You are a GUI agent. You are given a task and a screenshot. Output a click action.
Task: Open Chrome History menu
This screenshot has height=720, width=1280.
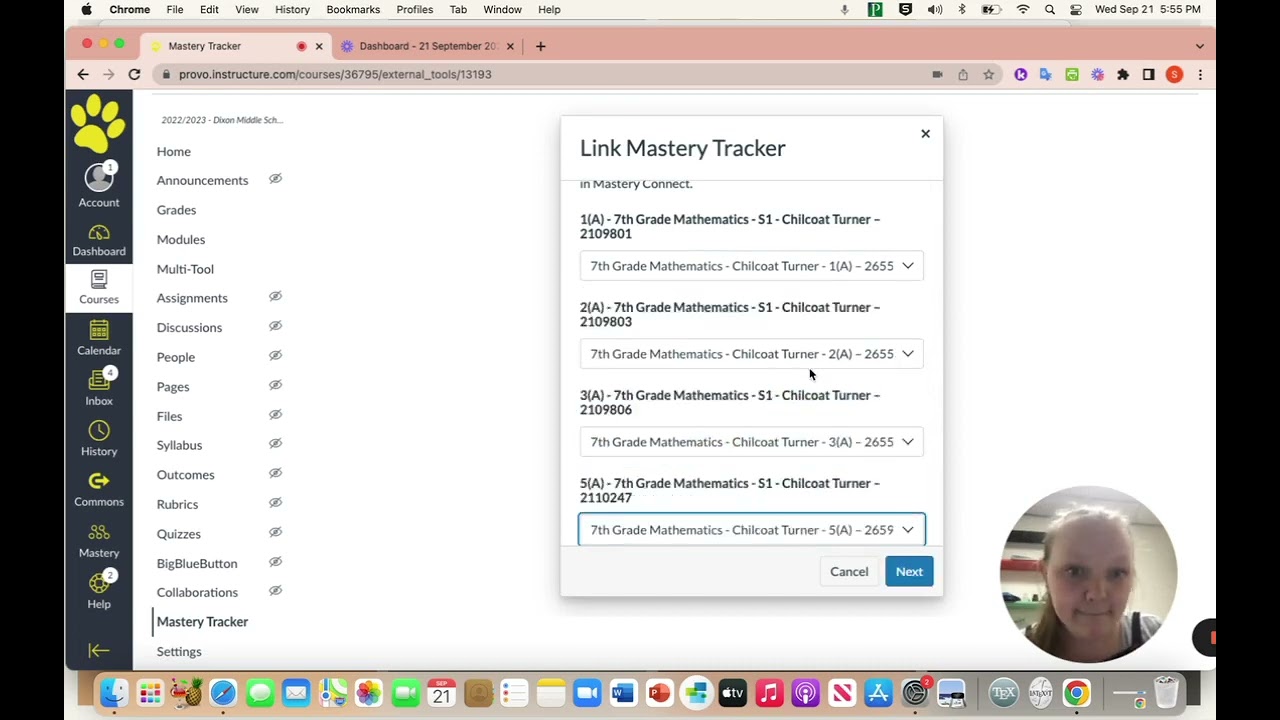pos(292,9)
